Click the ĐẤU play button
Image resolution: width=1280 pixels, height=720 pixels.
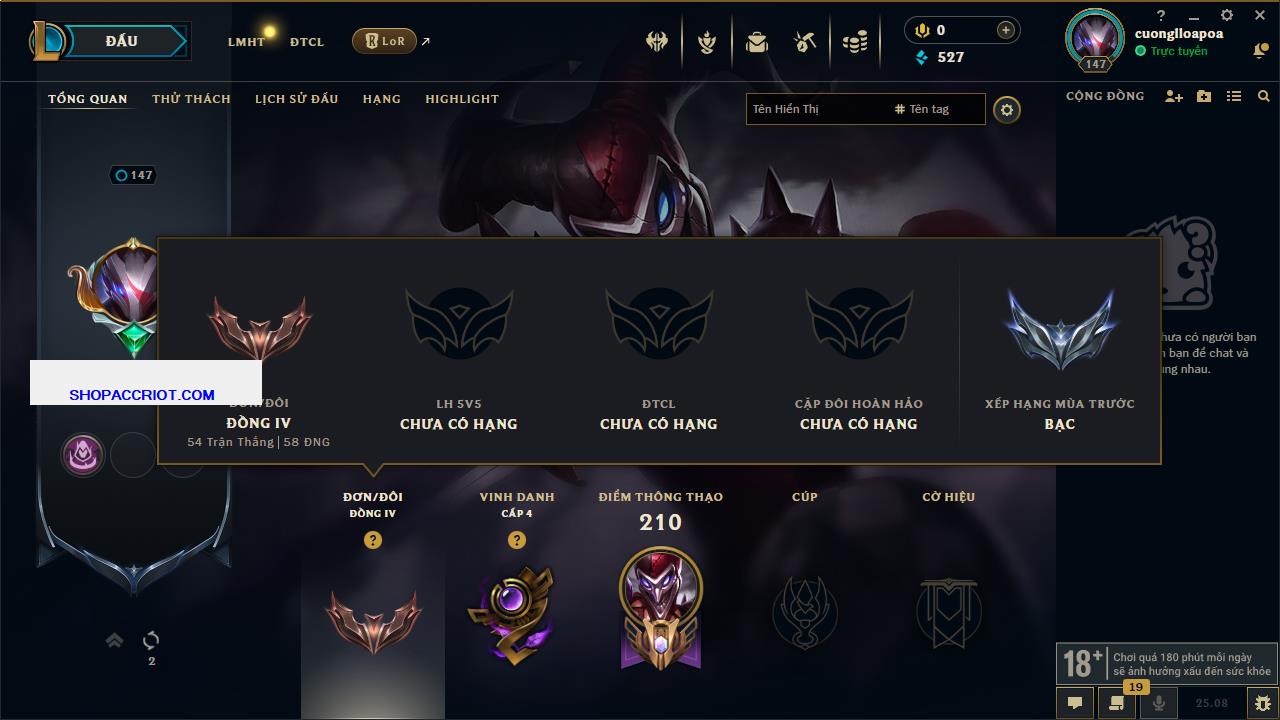pyautogui.click(x=120, y=41)
